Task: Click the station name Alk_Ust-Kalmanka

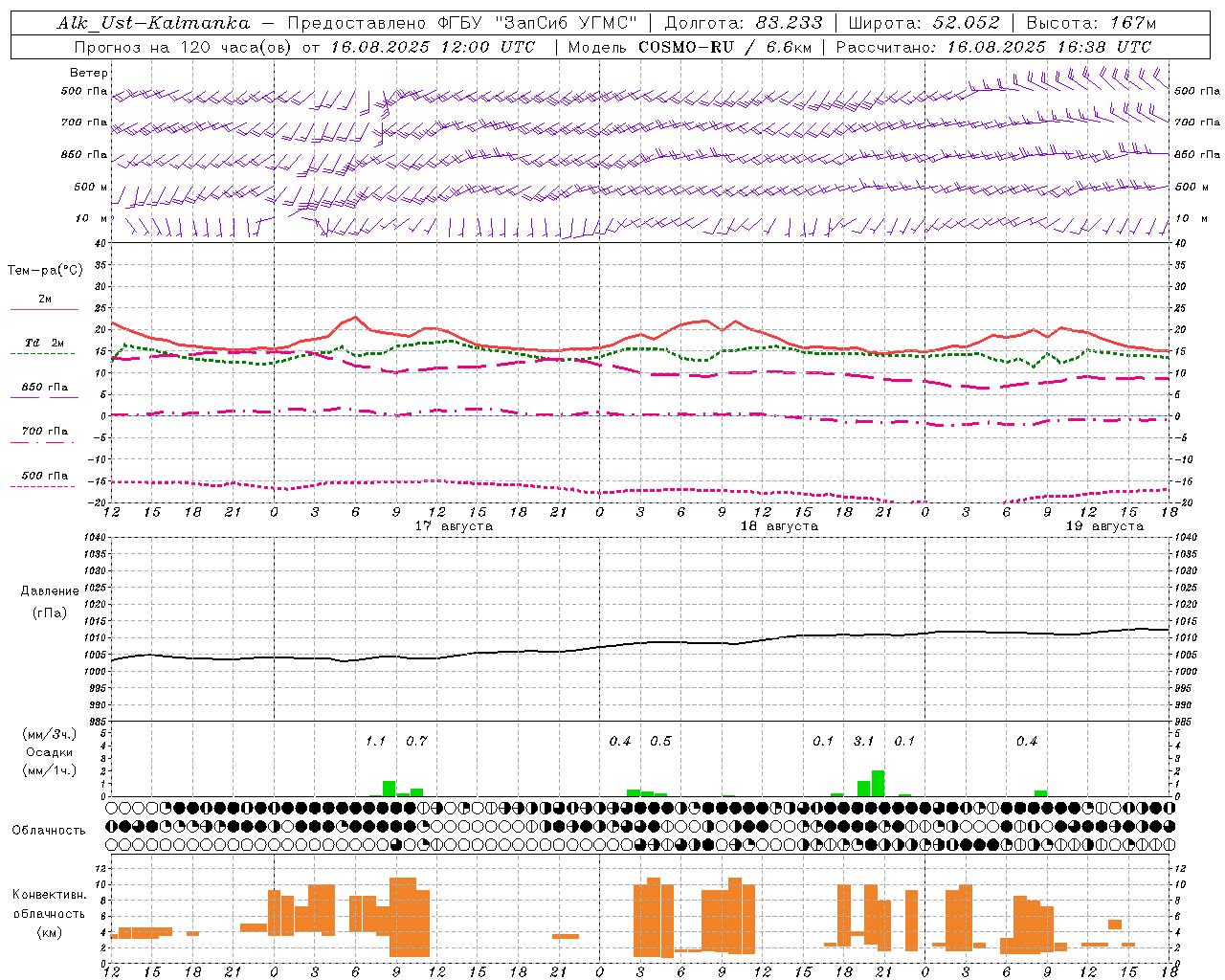Action: pos(153,23)
